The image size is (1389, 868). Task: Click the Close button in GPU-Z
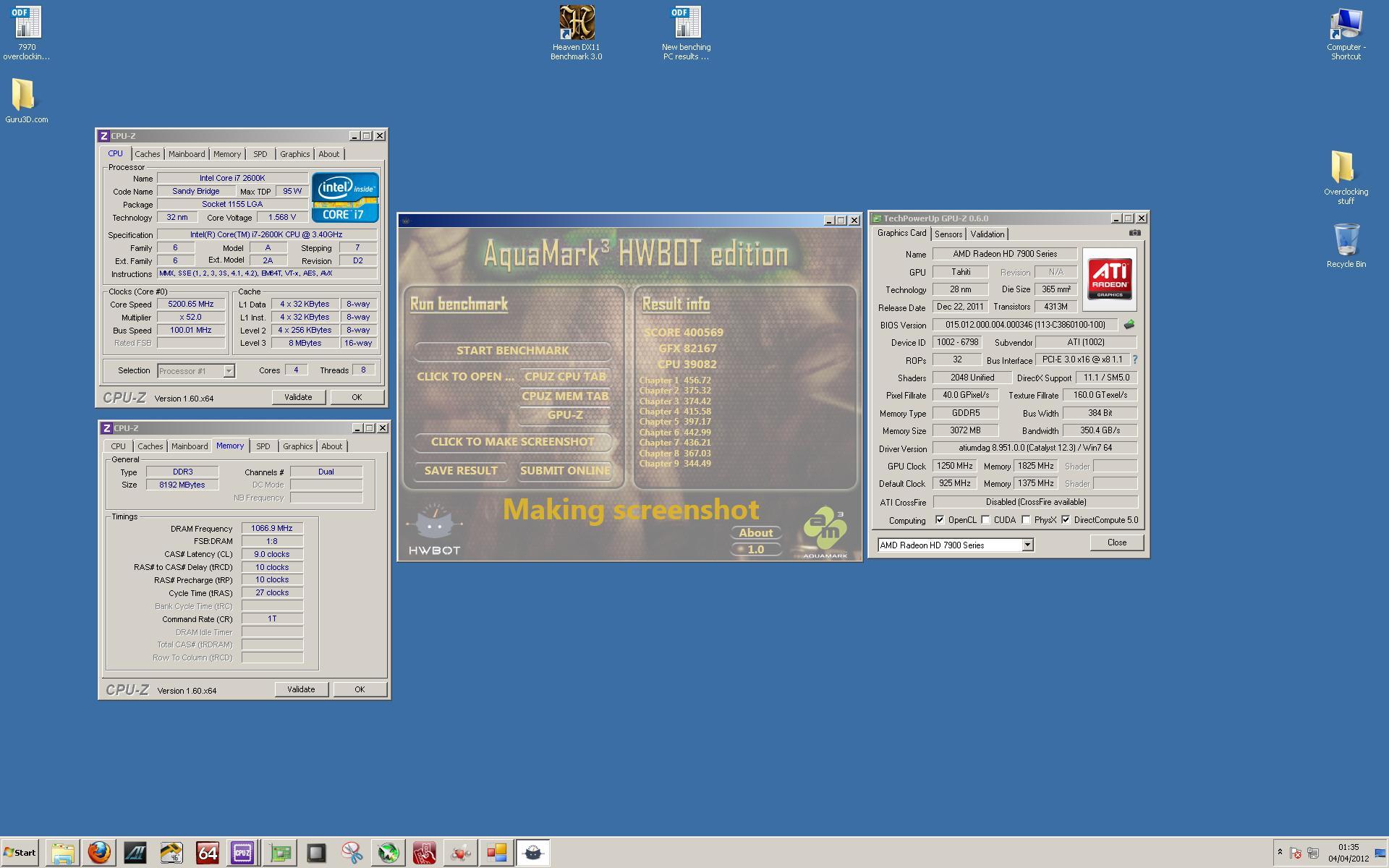(x=1116, y=542)
